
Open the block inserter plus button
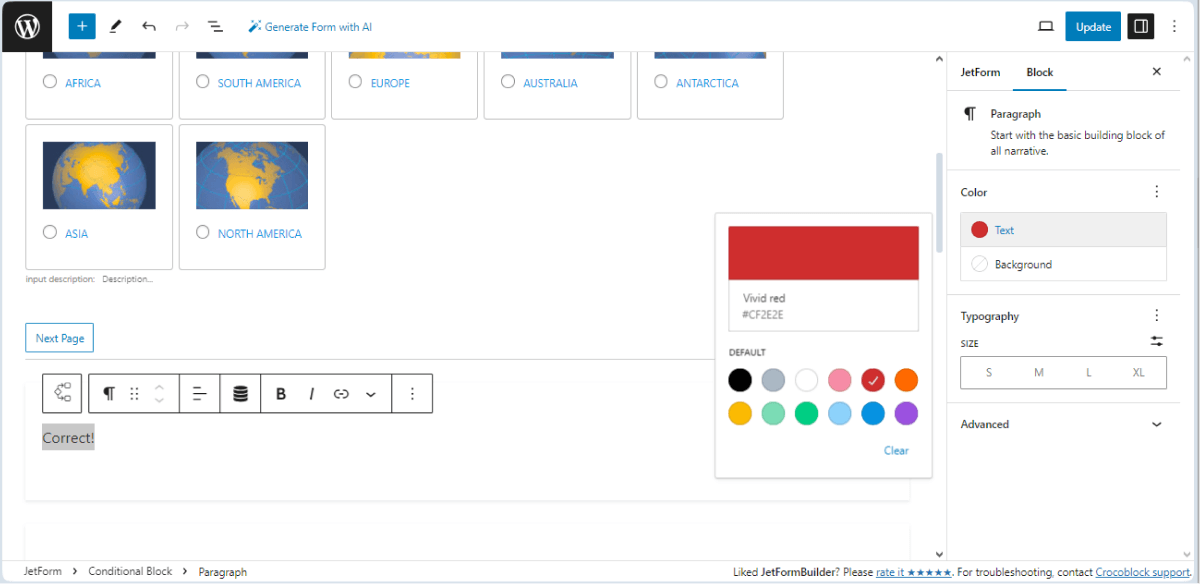[82, 27]
